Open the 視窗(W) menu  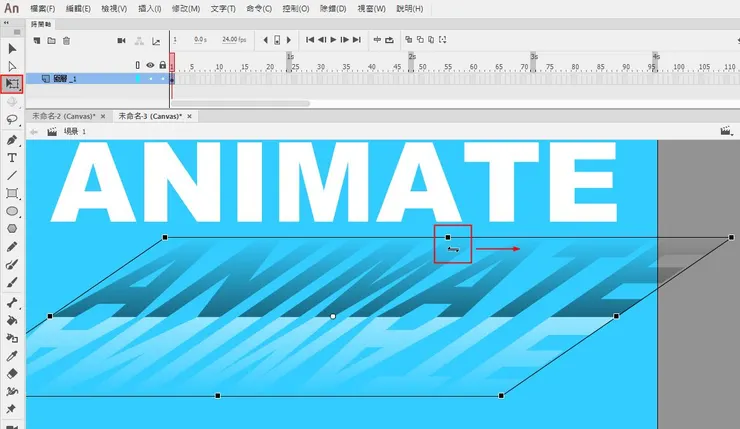click(x=371, y=8)
